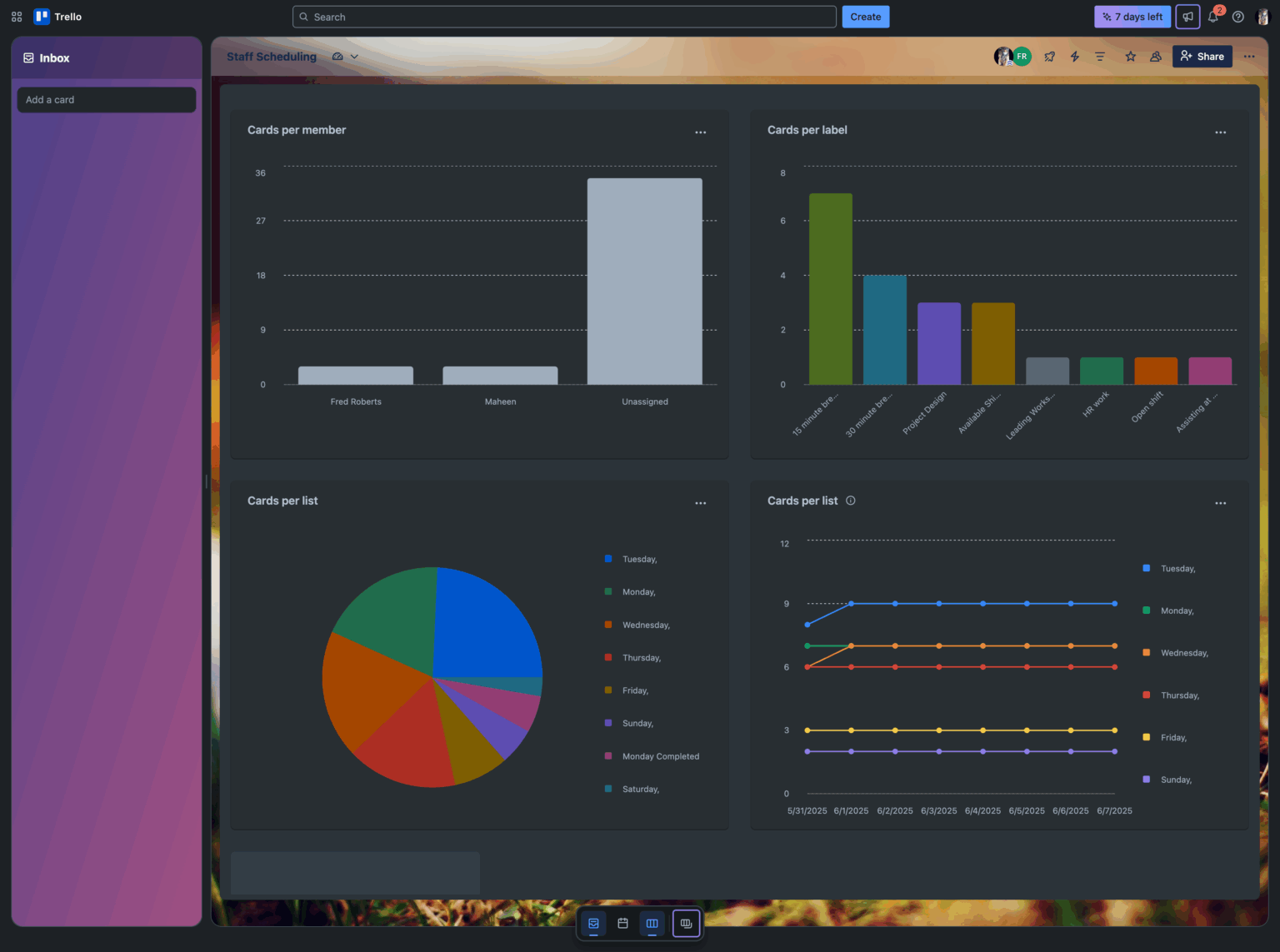Viewport: 1280px width, 952px height.
Task: Star the Staff Scheduling board
Action: pyautogui.click(x=1130, y=56)
